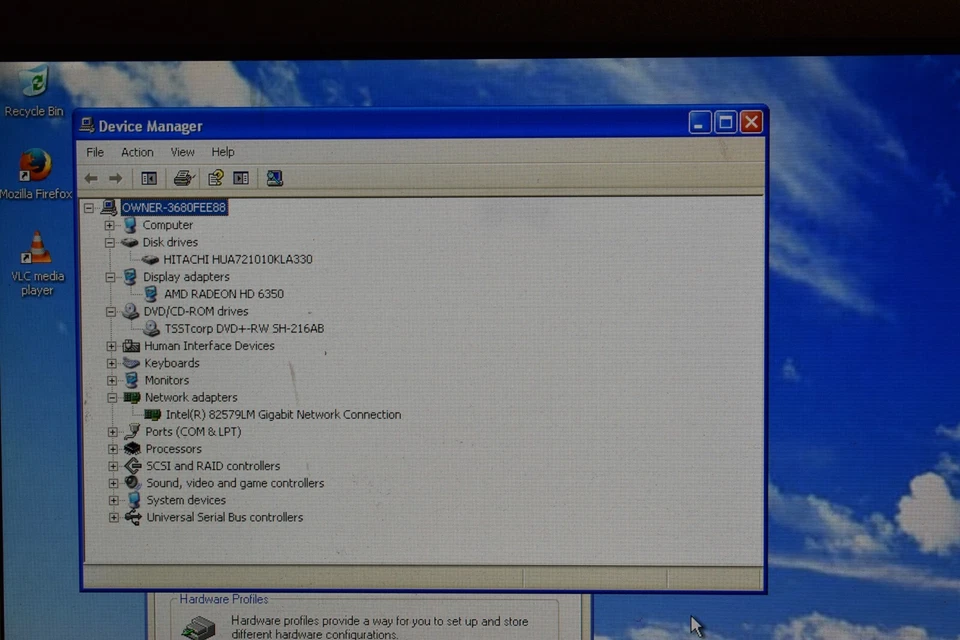The image size is (960, 640).
Task: Expand the Keyboards category
Action: pyautogui.click(x=112, y=363)
